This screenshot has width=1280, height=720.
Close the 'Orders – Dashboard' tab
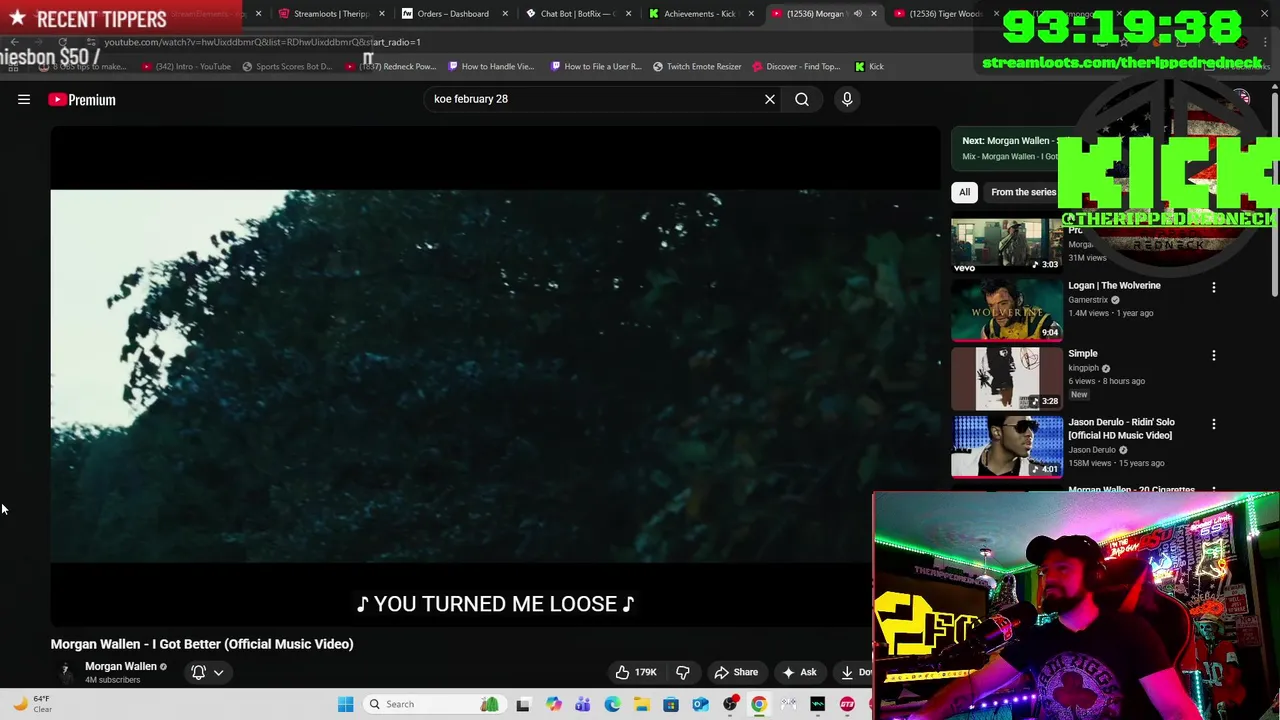click(504, 14)
